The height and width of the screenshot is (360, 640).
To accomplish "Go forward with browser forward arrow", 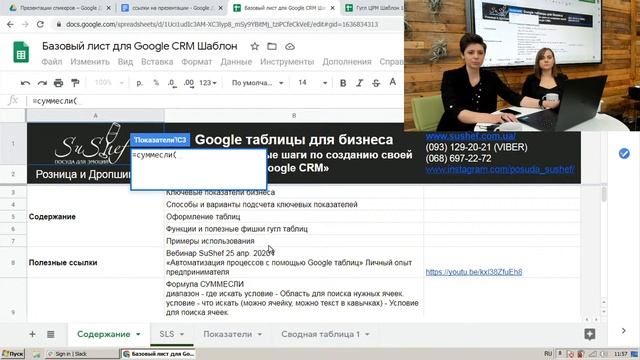I will pos(25,24).
